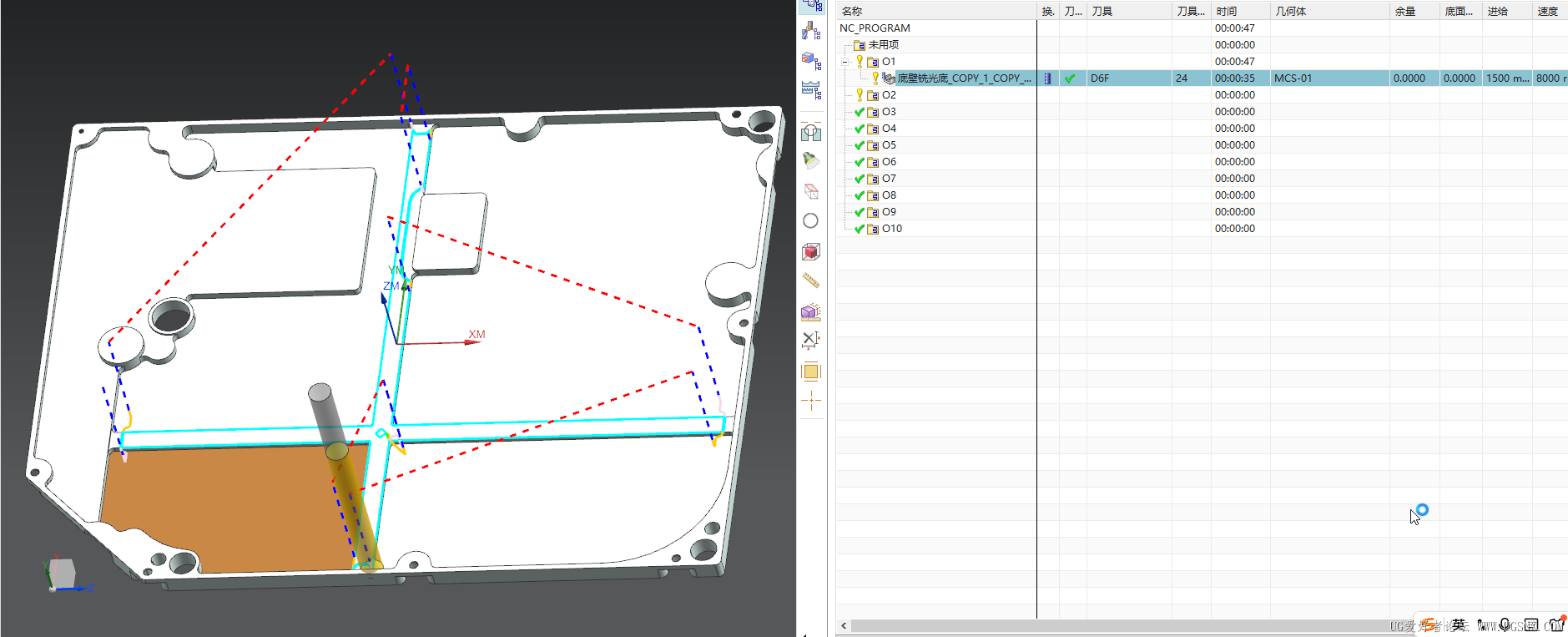
Task: Select the O7 program group
Action: point(889,179)
